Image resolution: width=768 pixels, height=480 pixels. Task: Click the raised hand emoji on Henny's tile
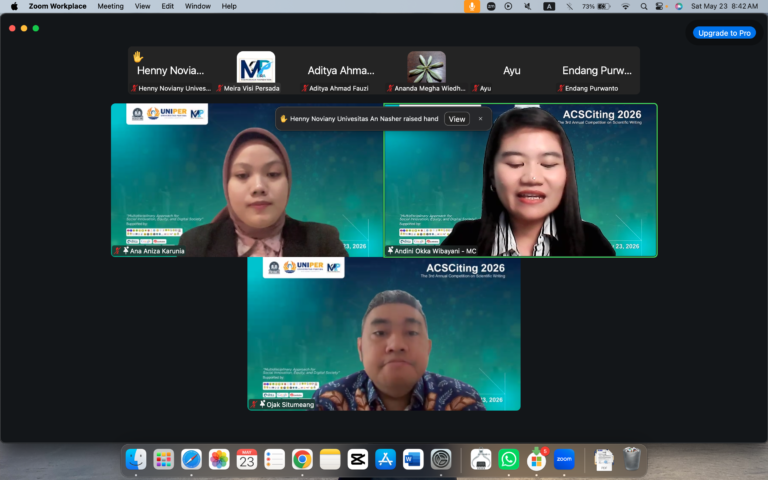(x=138, y=57)
